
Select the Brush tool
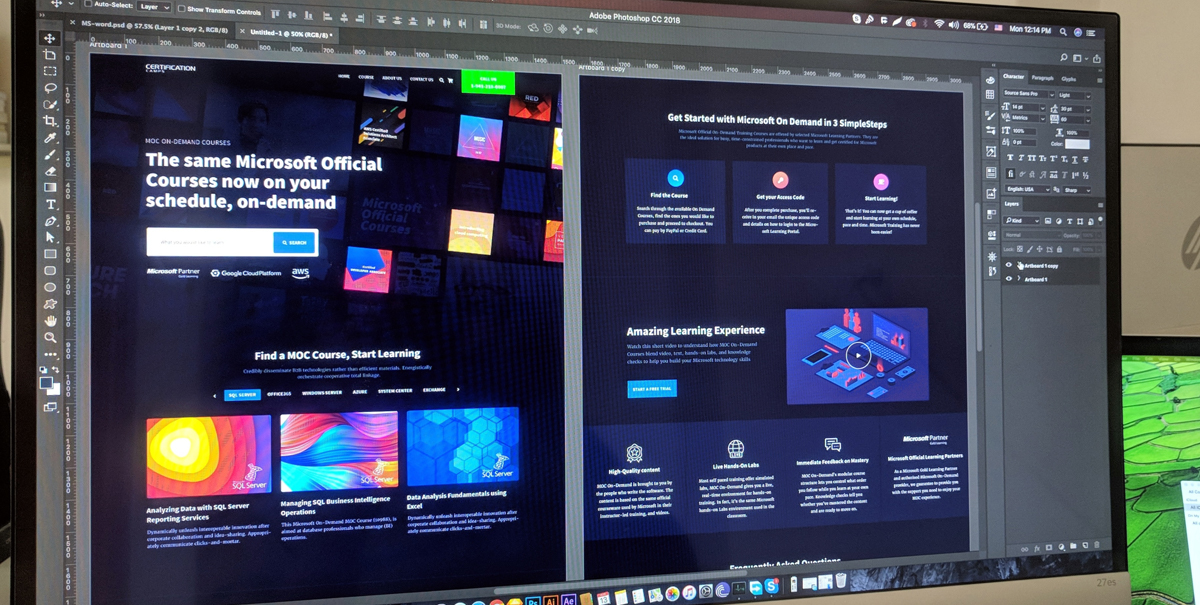[x=50, y=155]
